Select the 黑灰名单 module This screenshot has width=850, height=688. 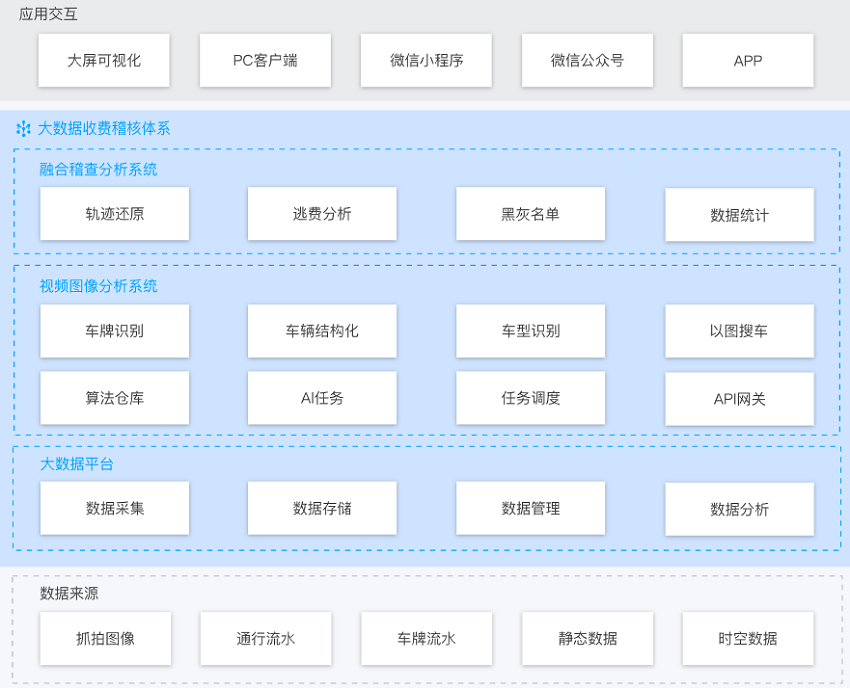[531, 214]
